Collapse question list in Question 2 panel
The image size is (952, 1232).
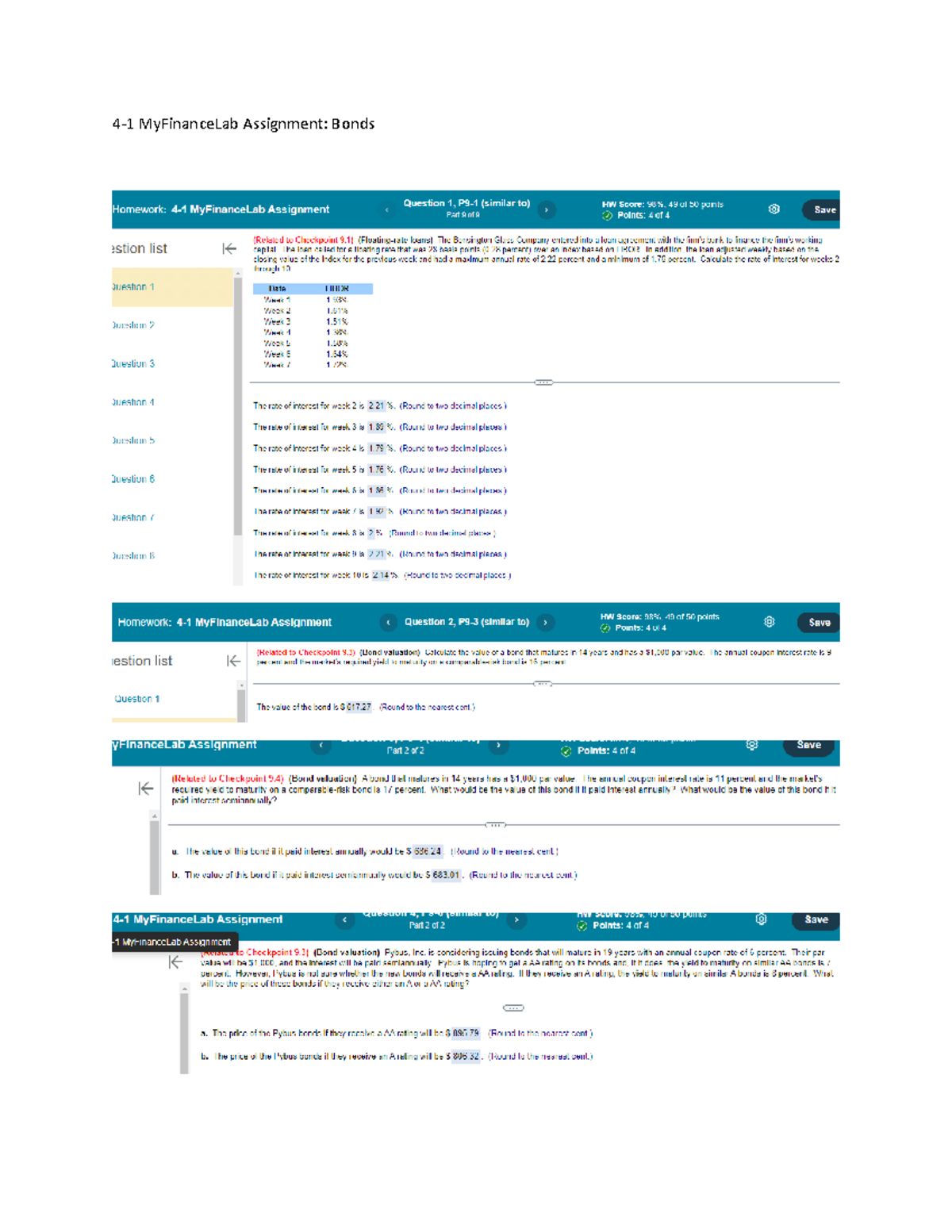[233, 661]
